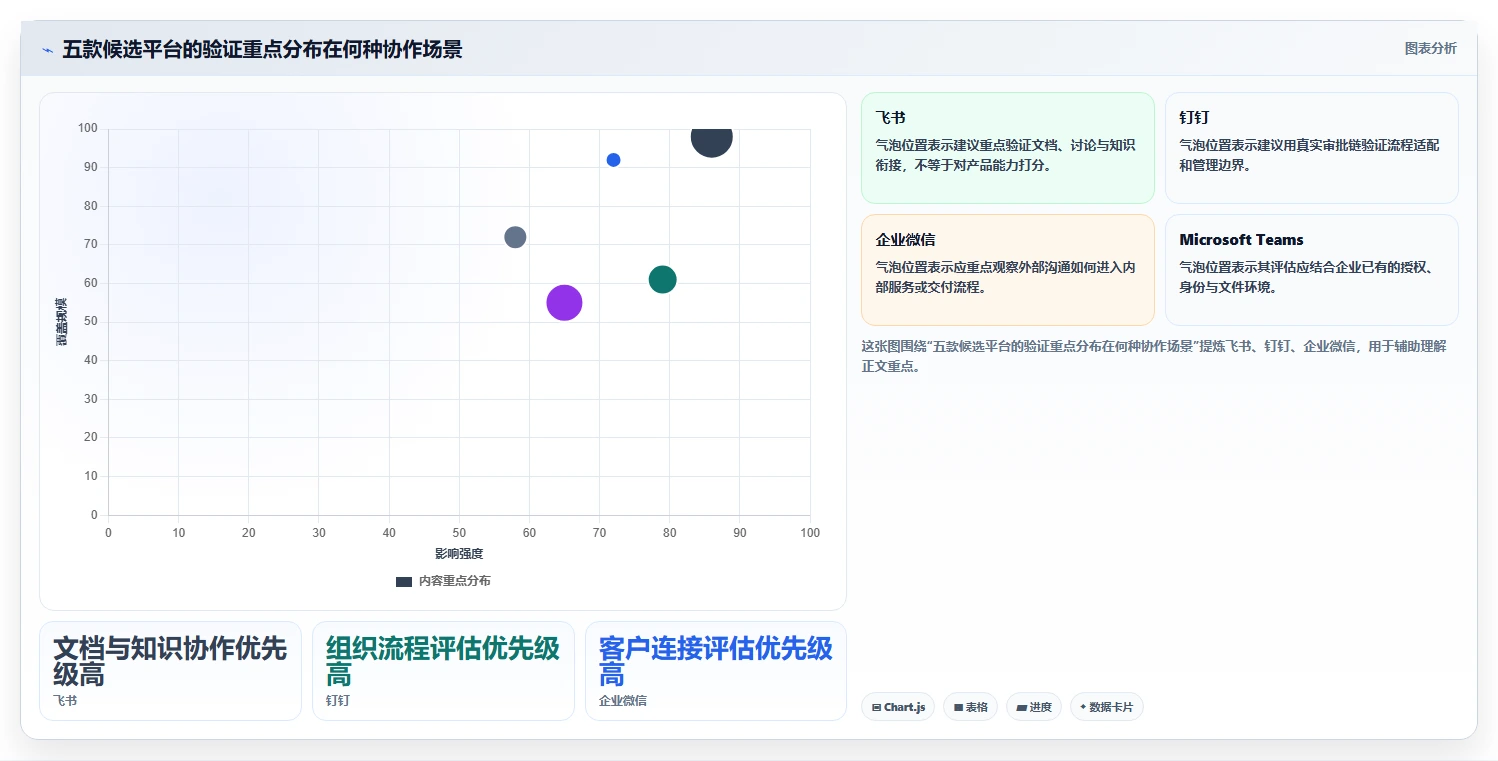Click the 图表分析 label in header
Image resolution: width=1498 pixels, height=761 pixels.
1430,49
